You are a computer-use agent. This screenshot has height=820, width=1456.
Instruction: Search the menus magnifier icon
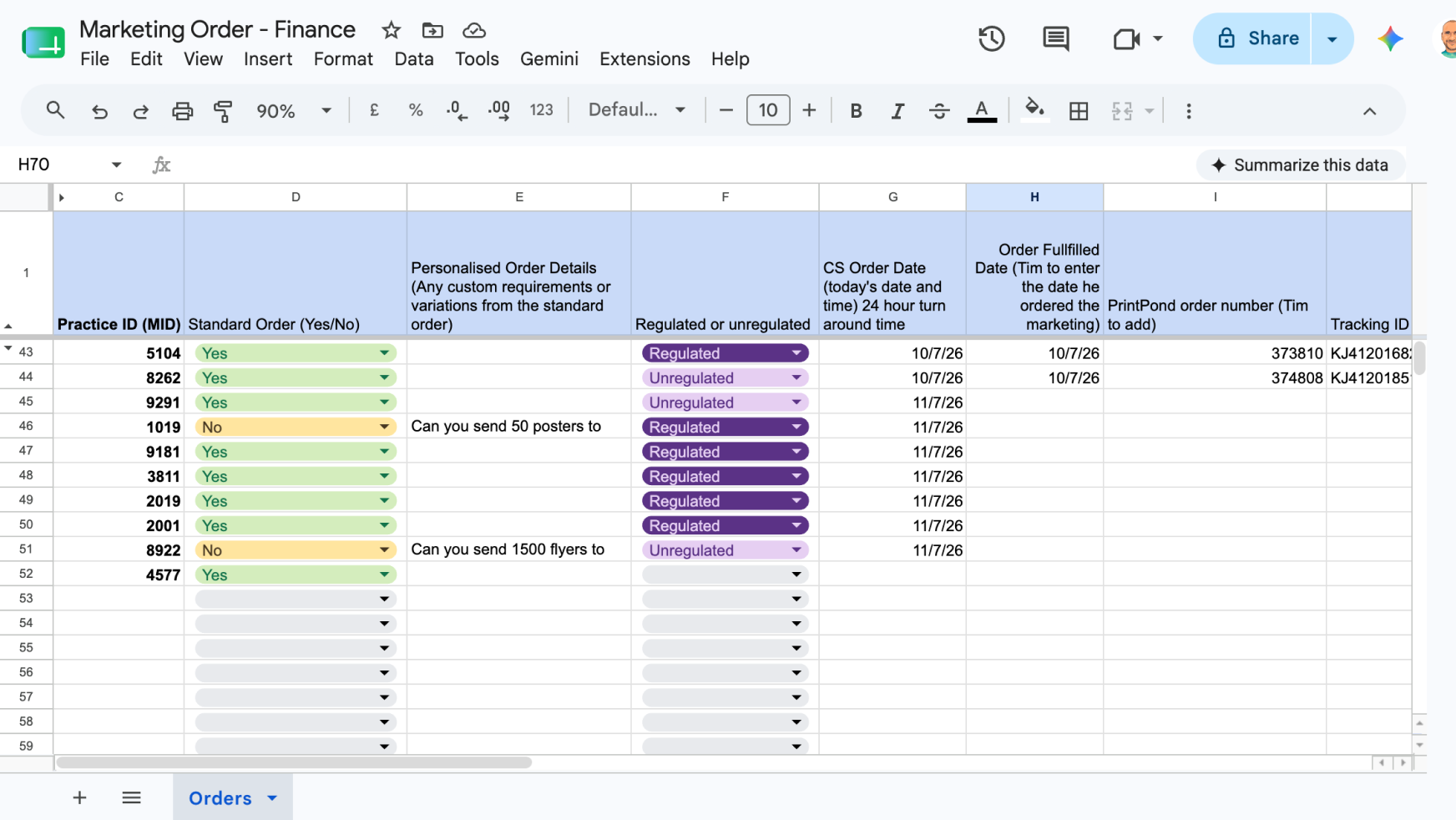coord(55,110)
